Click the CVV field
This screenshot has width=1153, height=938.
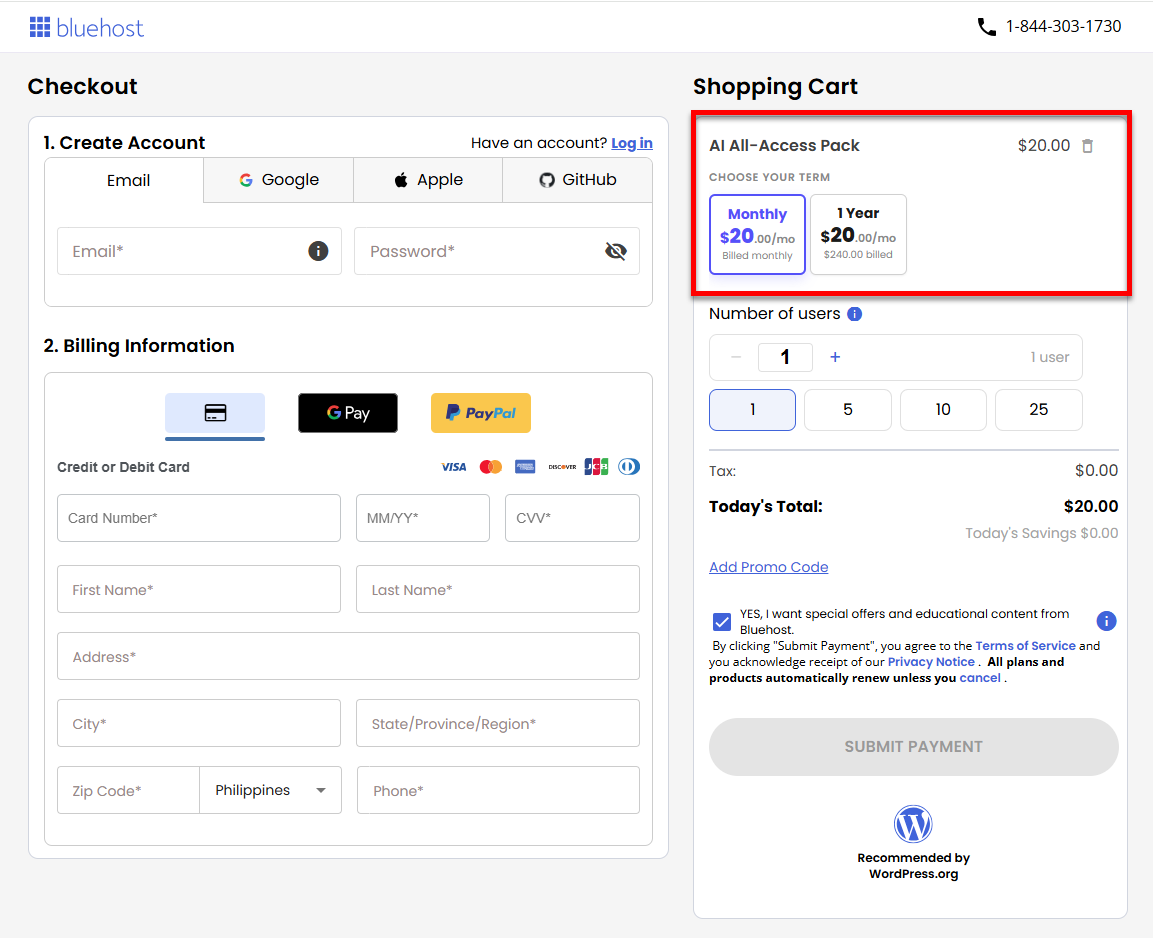572,518
